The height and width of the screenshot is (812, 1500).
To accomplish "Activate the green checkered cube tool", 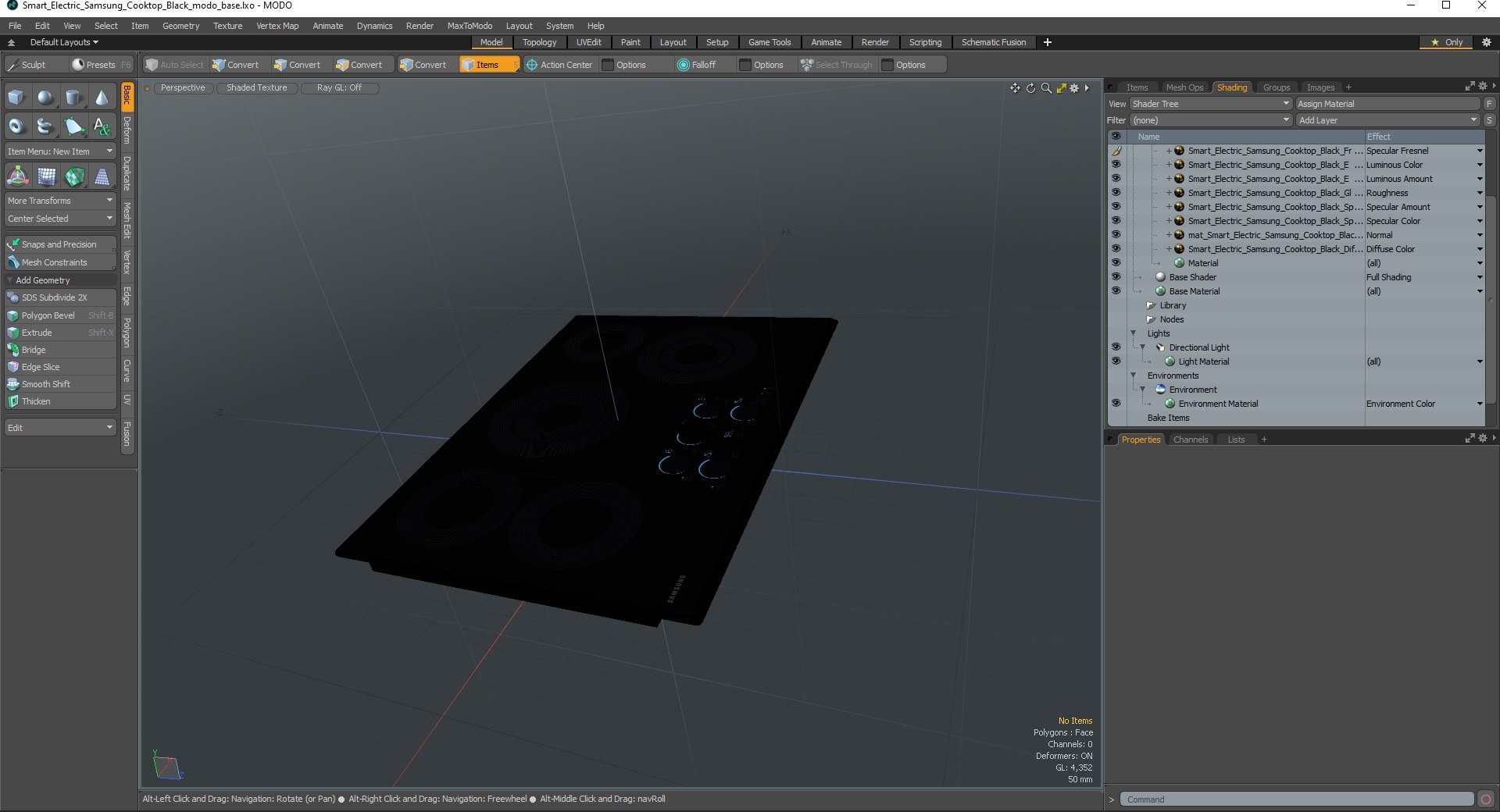I will pos(74,177).
